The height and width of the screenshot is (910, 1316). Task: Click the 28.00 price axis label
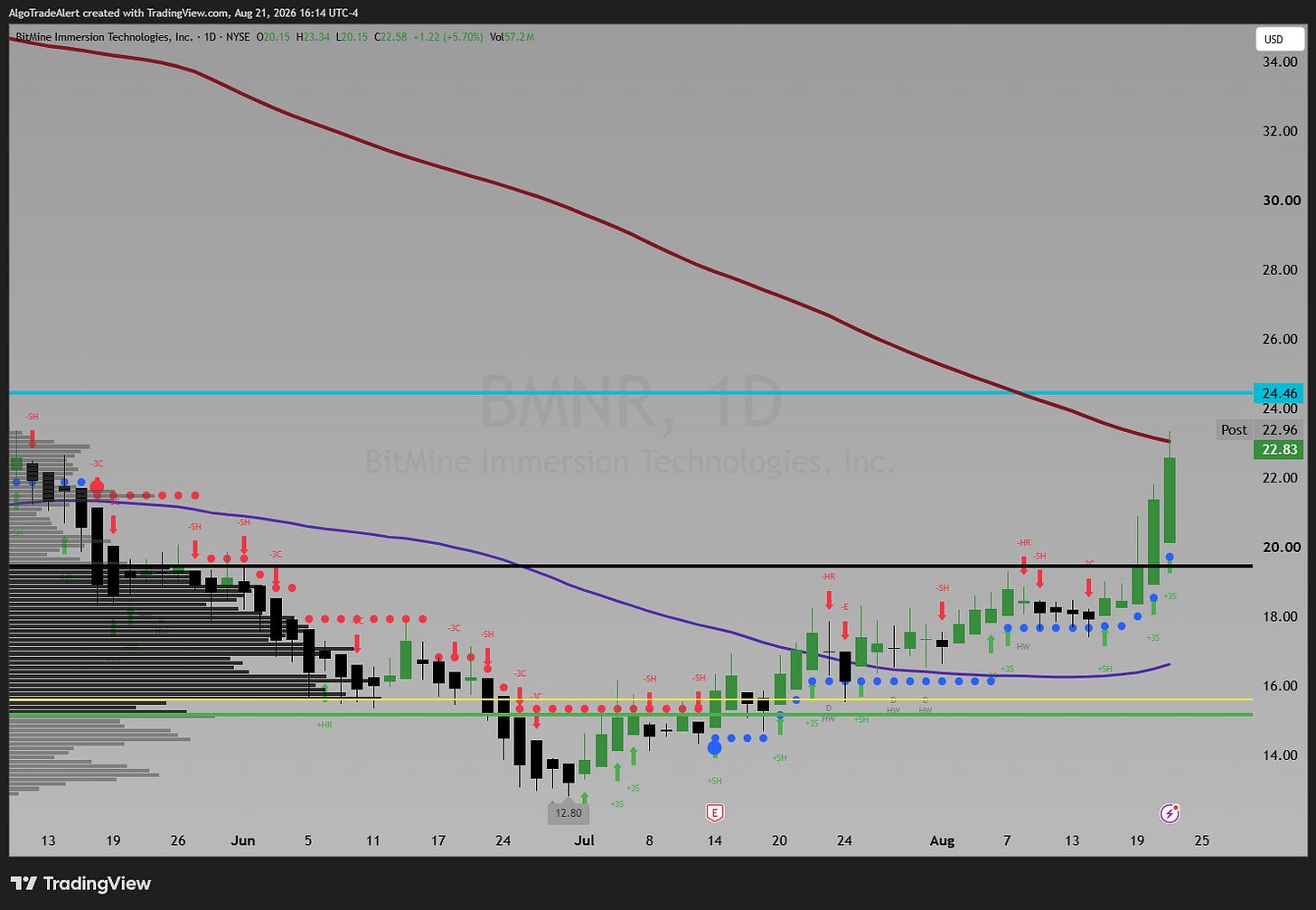1280,270
